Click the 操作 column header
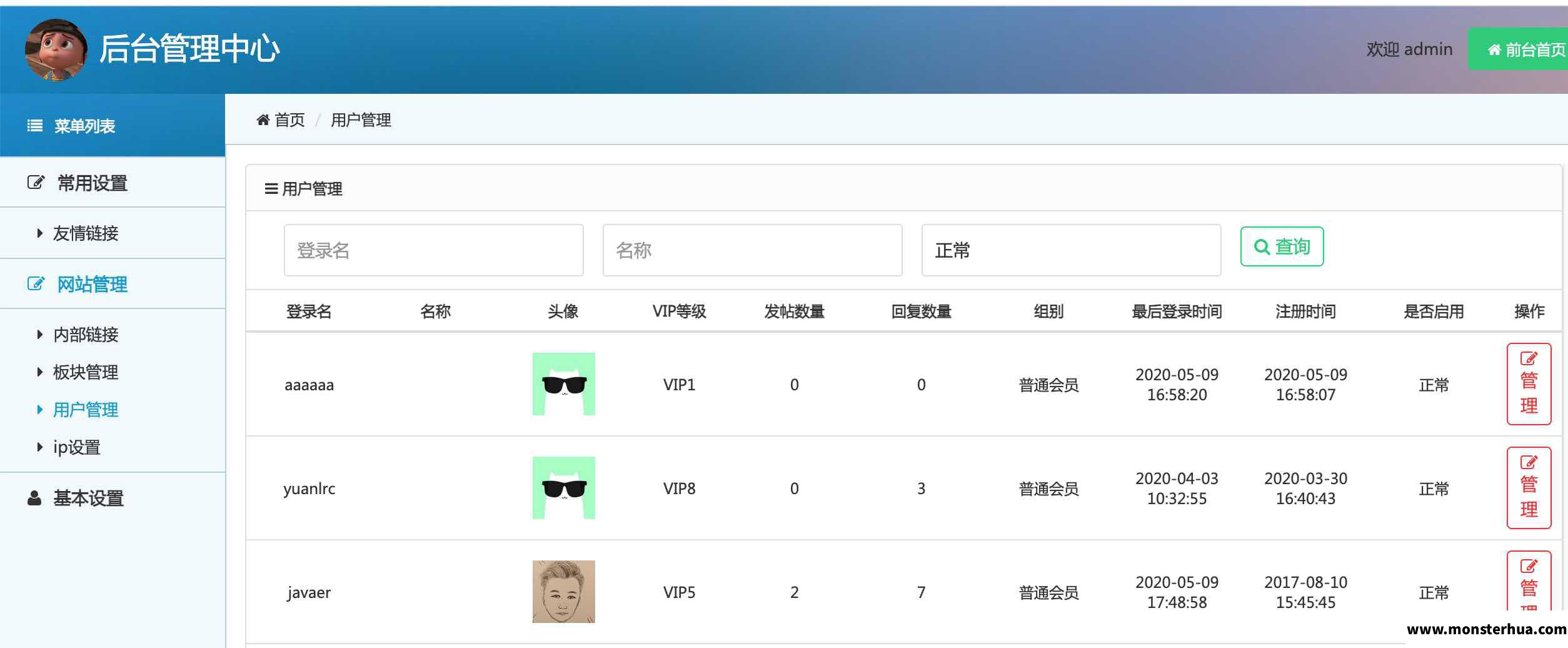Screen dimensions: 1568x648 click(1529, 311)
